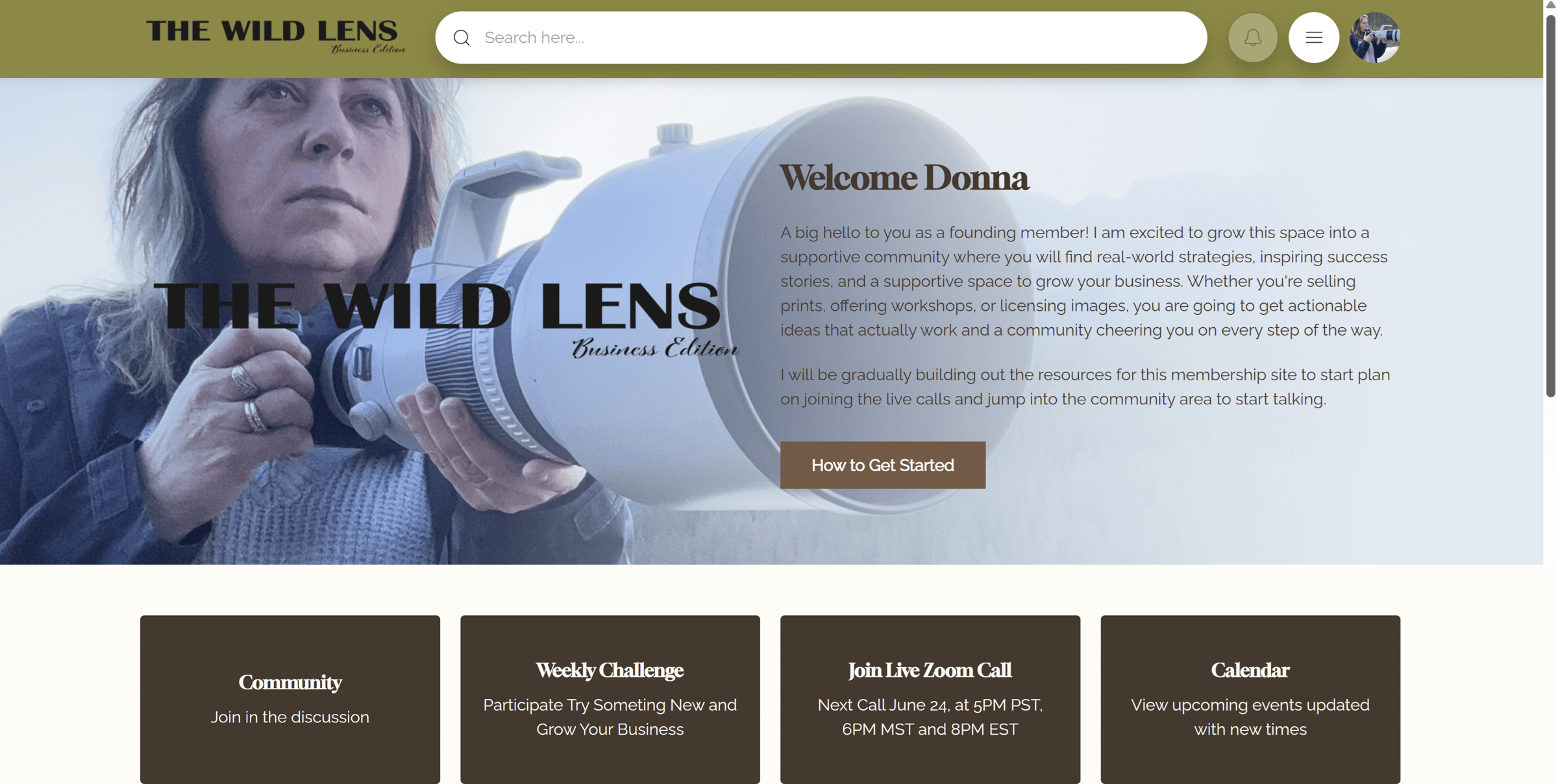1558x784 pixels.
Task: Click the scrollbar up arrow
Action: click(x=1550, y=5)
